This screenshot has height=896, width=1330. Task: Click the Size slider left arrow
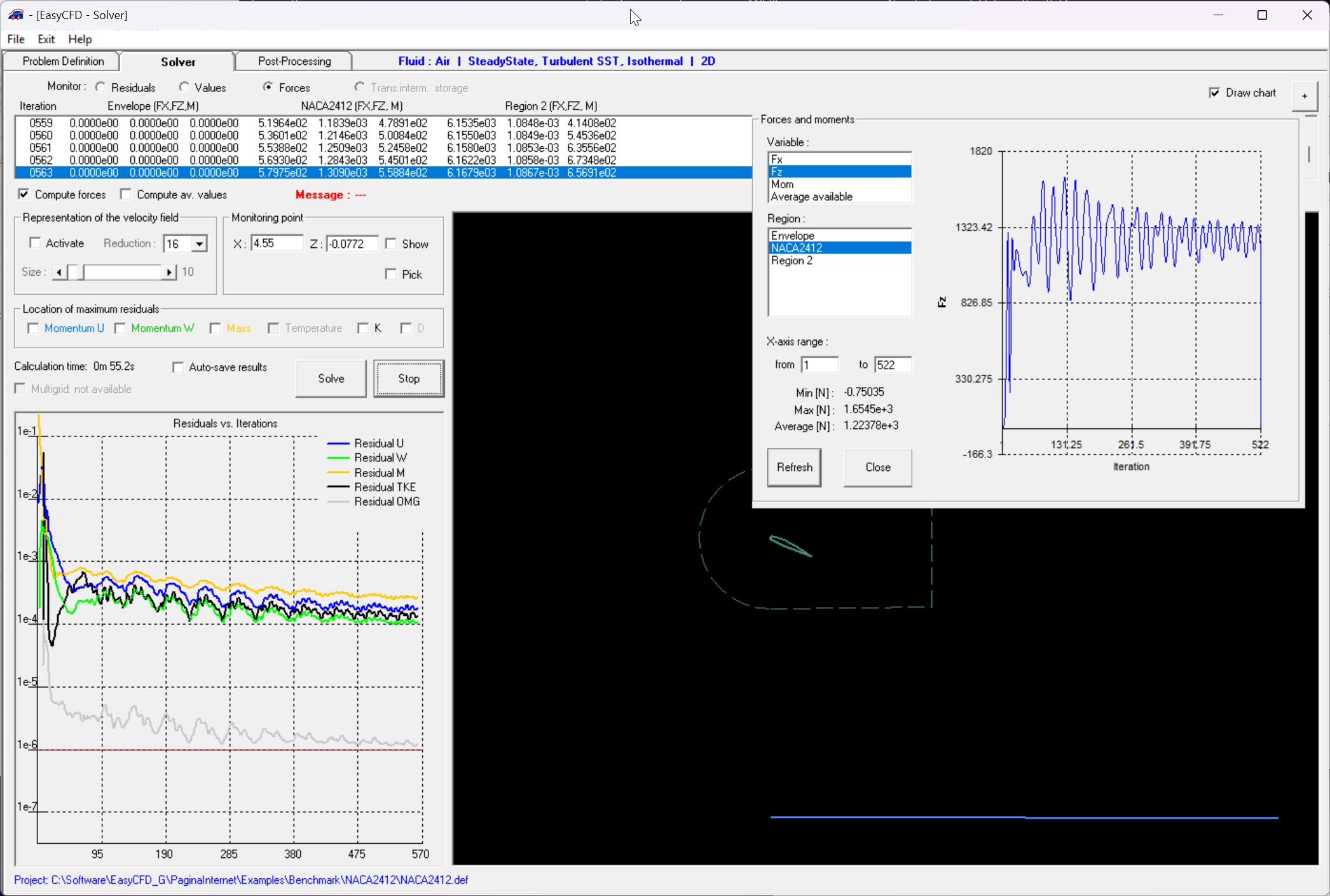point(59,273)
